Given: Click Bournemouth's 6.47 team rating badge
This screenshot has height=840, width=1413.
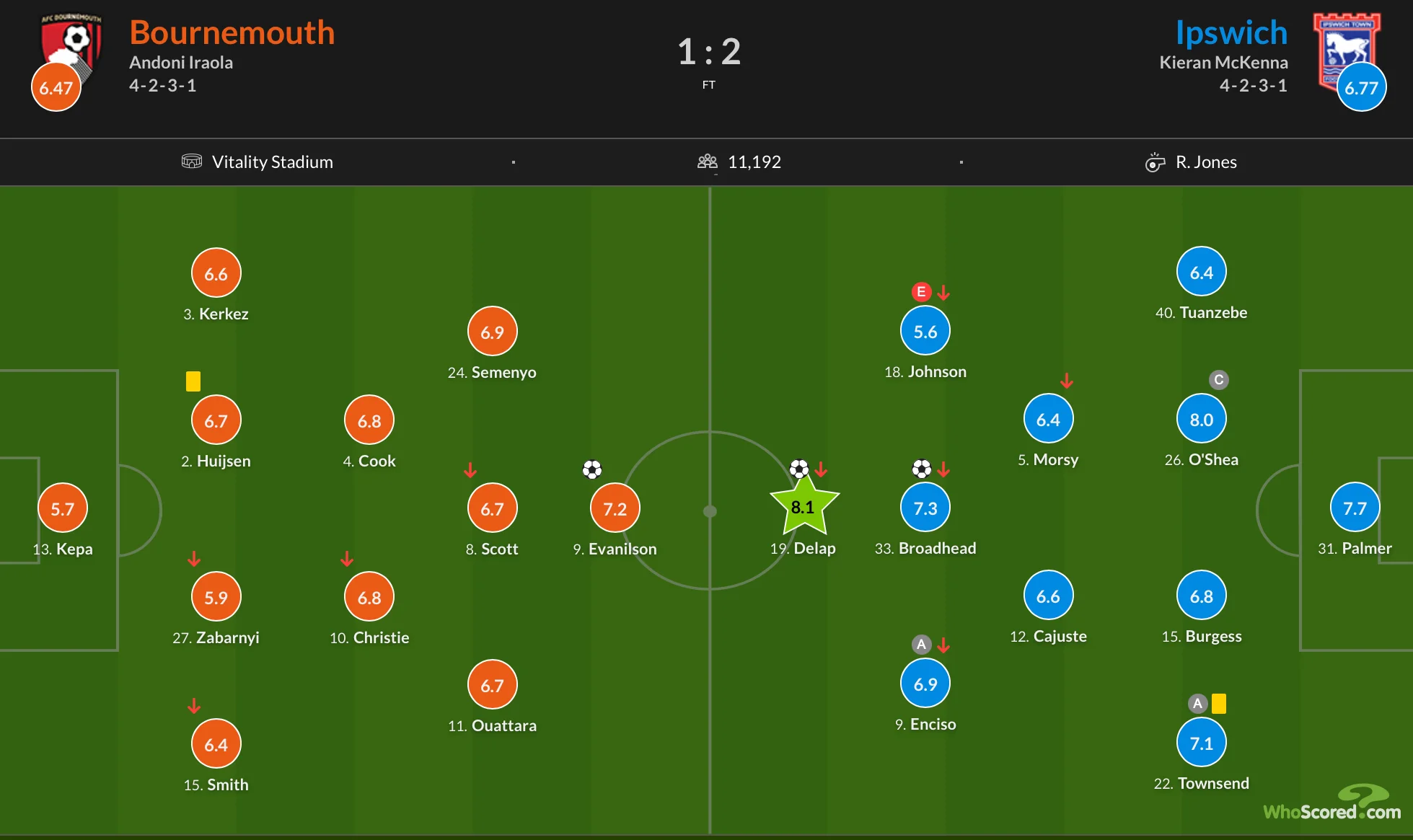Looking at the screenshot, I should pos(56,88).
